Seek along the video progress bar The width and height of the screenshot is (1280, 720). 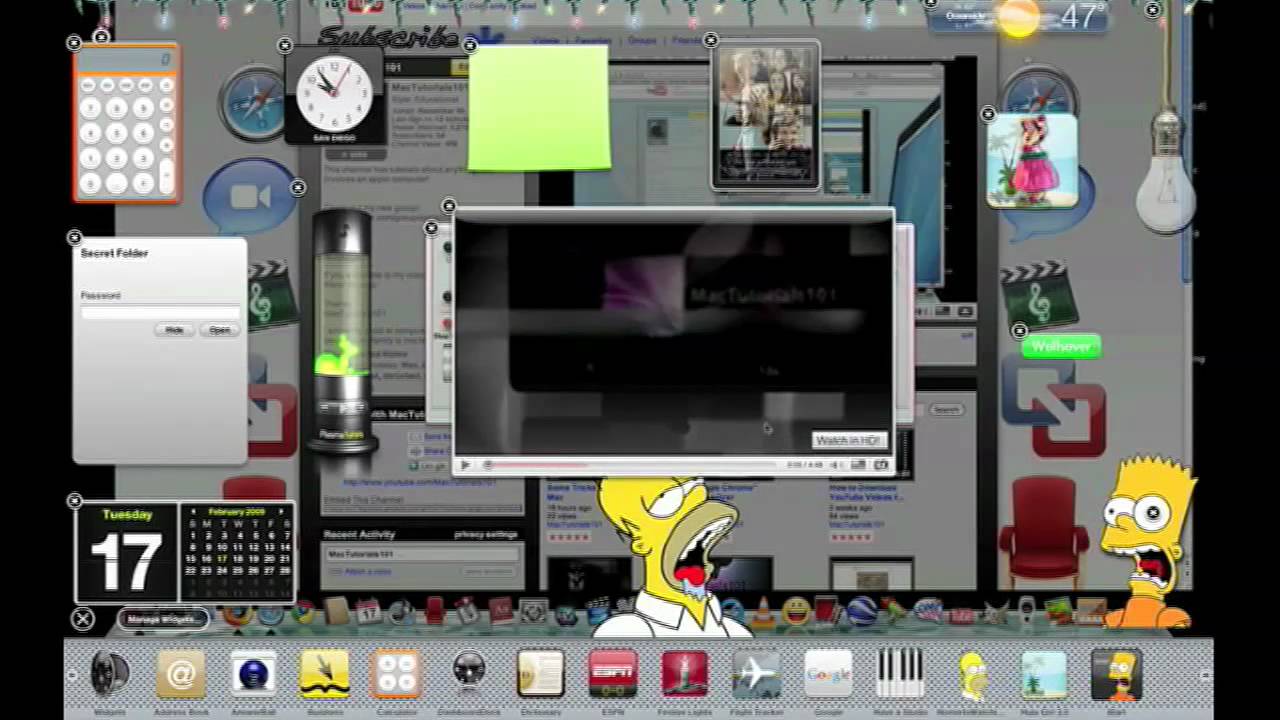coord(630,465)
